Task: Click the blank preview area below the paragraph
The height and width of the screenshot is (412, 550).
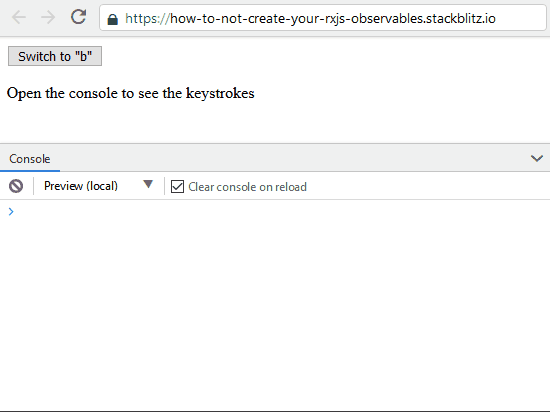Action: click(275, 123)
